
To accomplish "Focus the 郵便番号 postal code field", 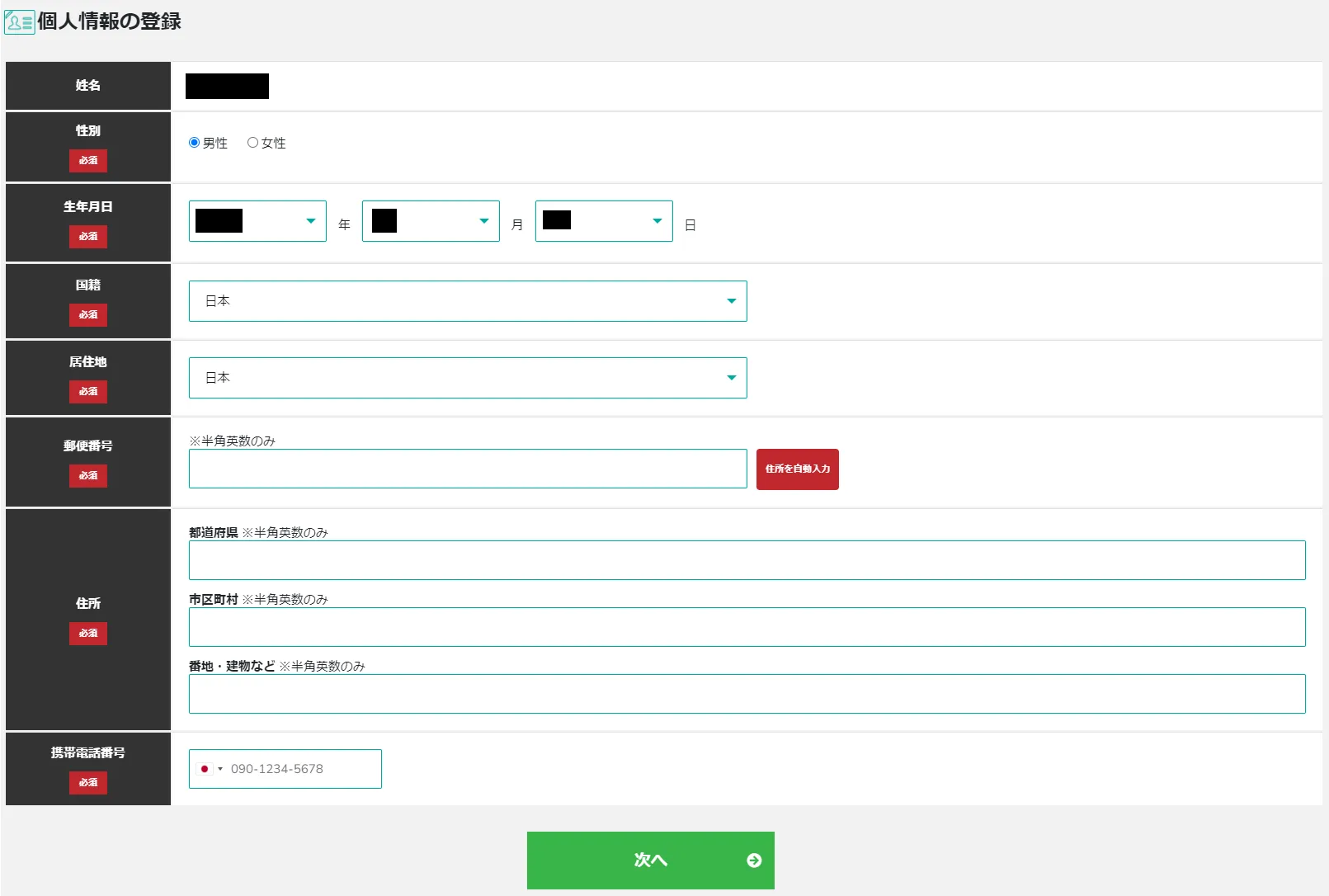I will tap(468, 469).
